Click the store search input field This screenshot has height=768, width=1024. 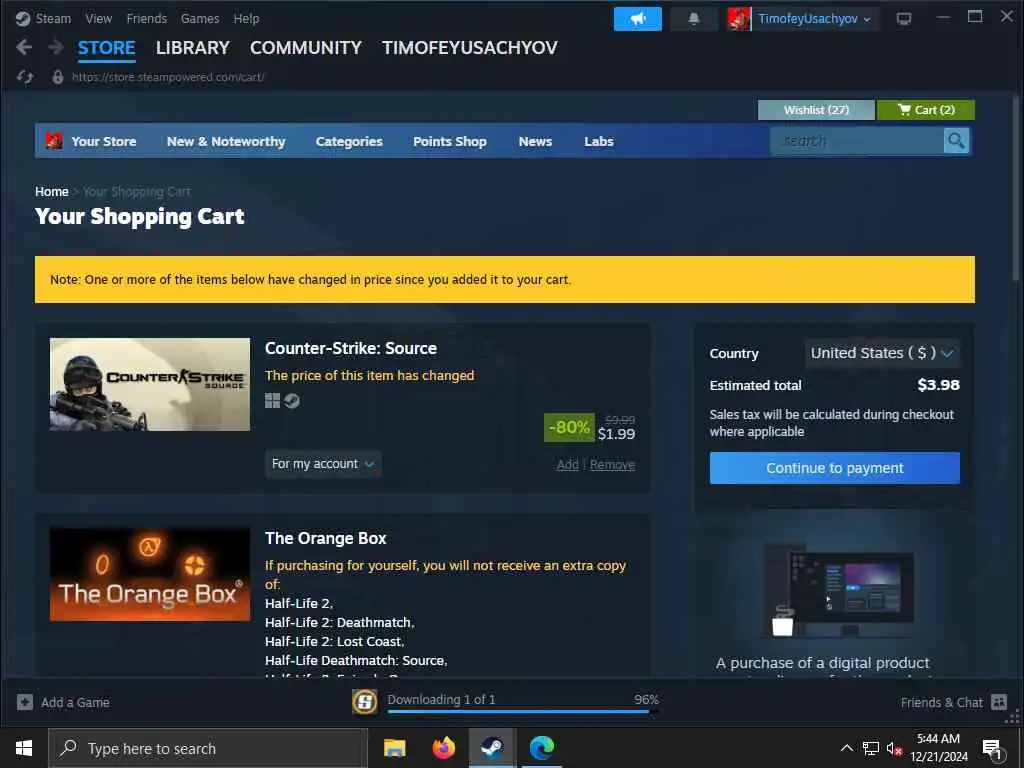857,140
